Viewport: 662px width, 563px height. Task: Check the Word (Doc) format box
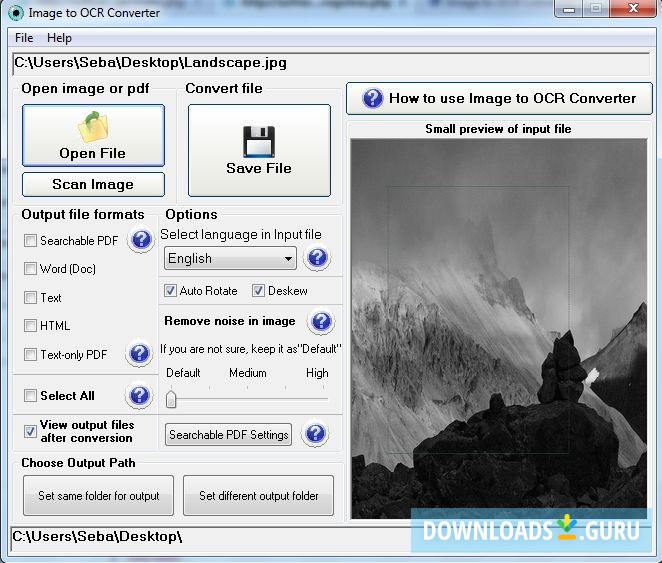tap(30, 269)
